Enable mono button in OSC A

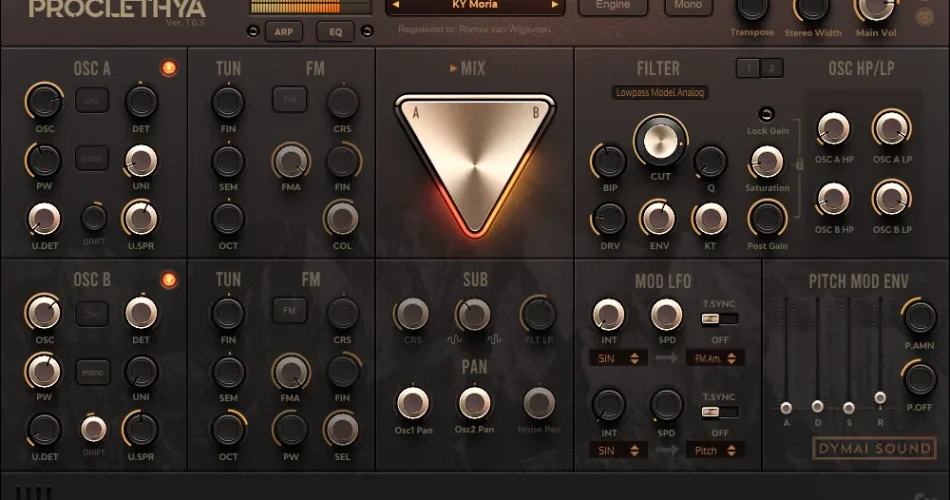point(92,158)
